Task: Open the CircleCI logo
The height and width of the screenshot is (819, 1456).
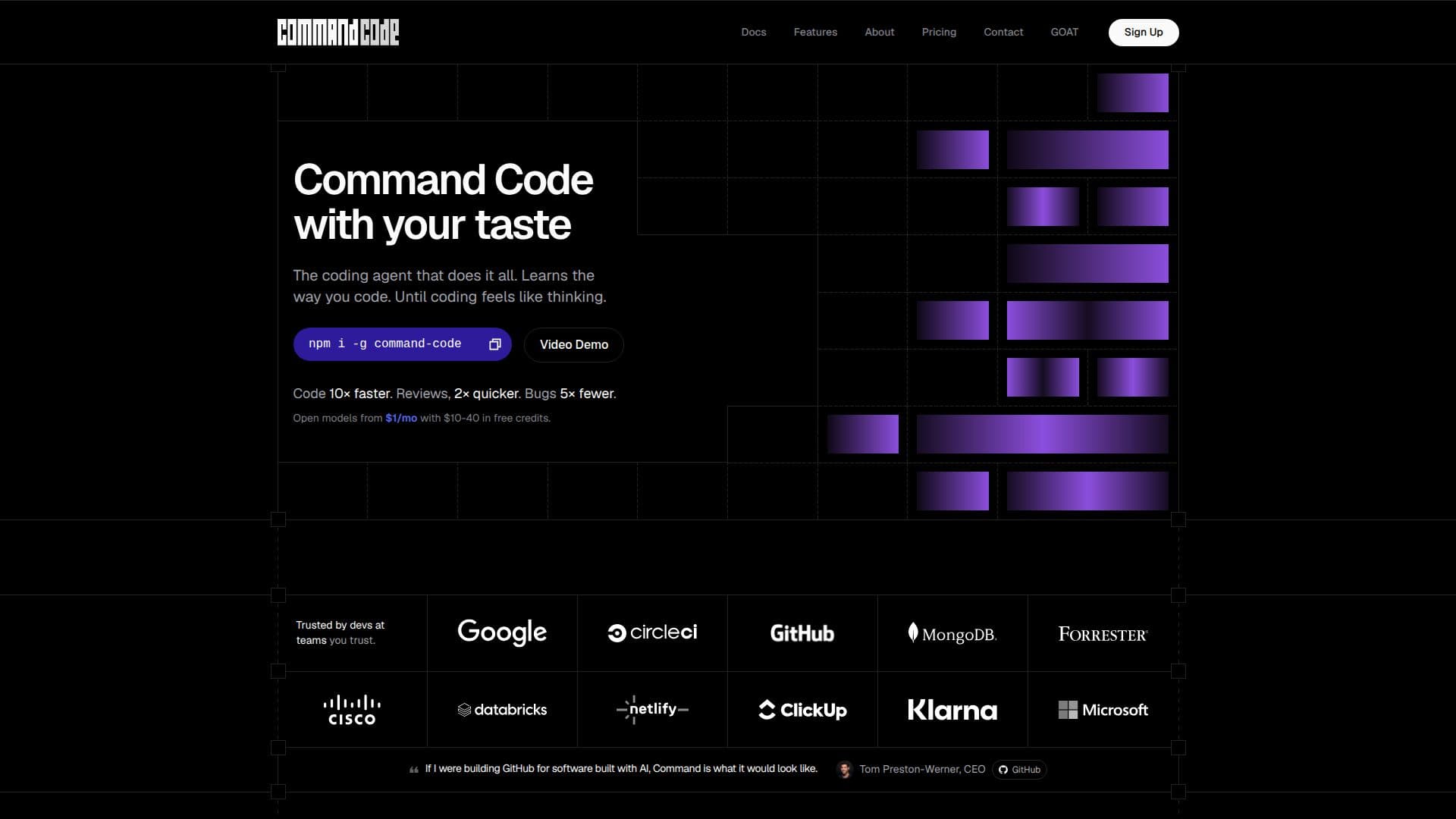Action: pyautogui.click(x=652, y=632)
